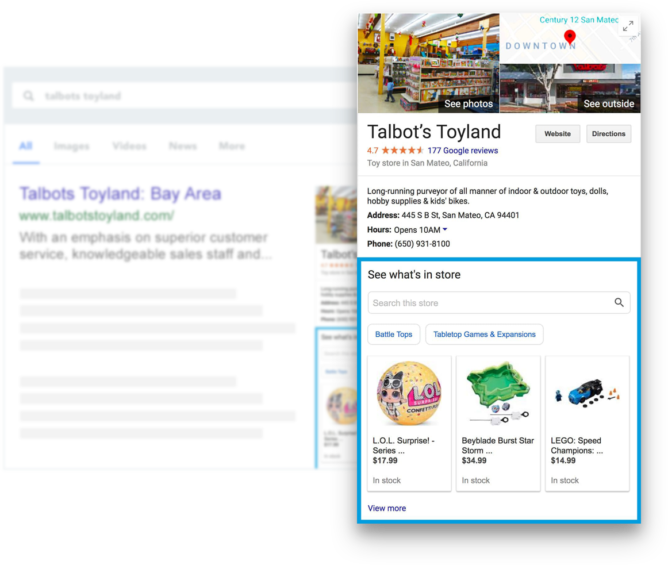Expand the map with fullscreen arrows icon
668x565 pixels.
point(628,26)
